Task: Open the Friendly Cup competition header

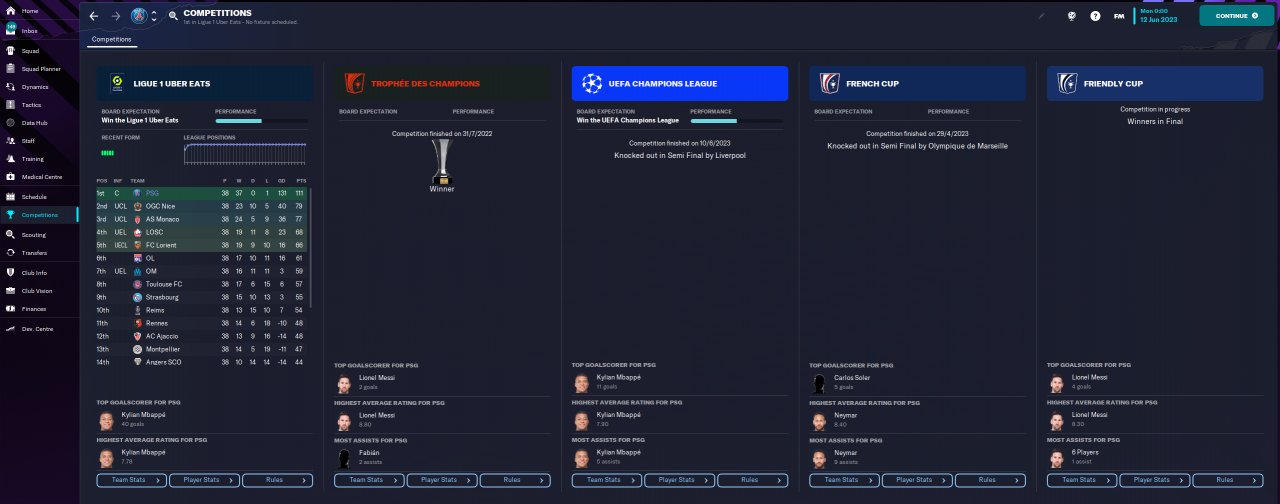Action: pyautogui.click(x=1155, y=84)
